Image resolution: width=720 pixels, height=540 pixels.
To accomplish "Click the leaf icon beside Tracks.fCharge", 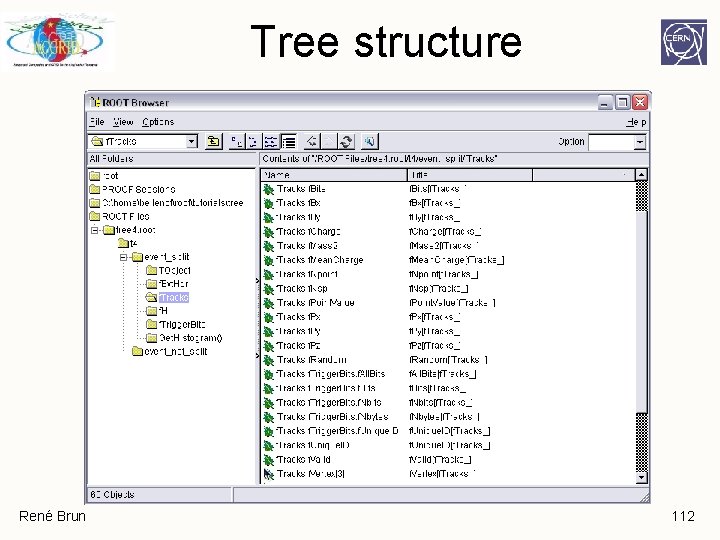I will 268,232.
